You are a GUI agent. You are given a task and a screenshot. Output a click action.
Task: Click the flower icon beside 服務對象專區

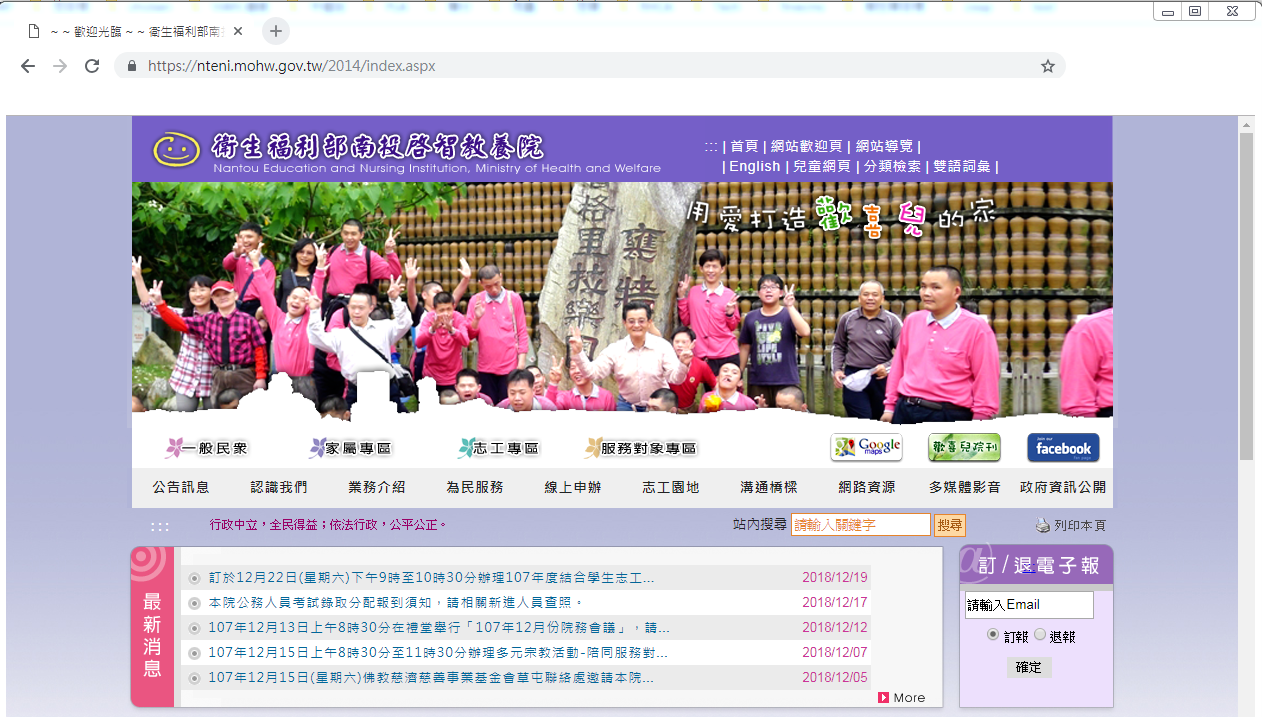pyautogui.click(x=594, y=448)
